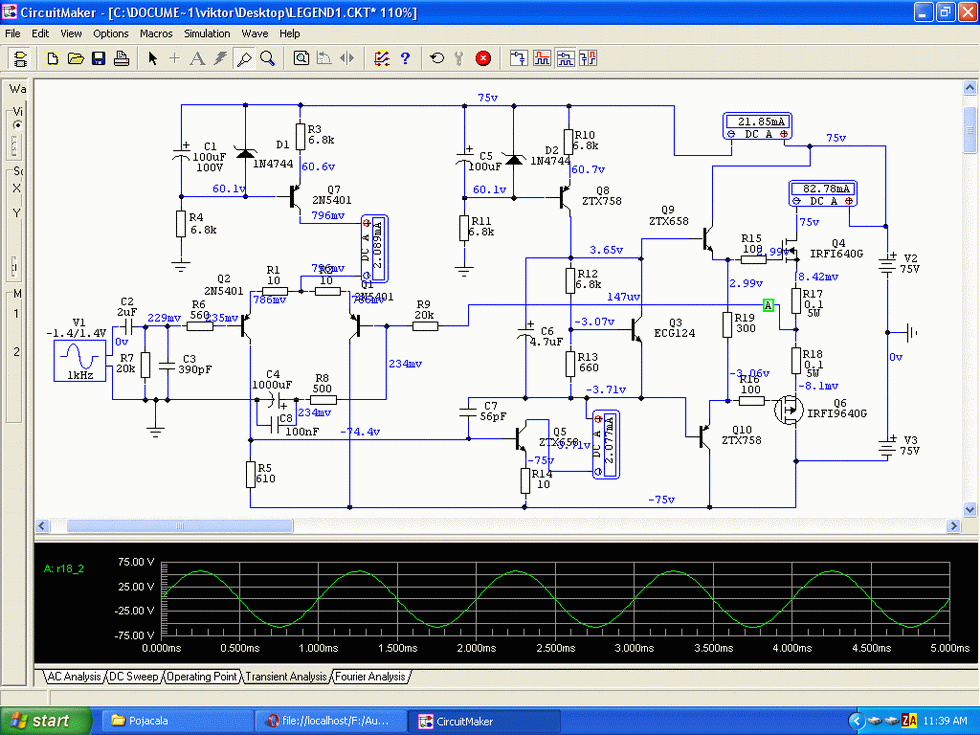
Task: Click waveform label A: r18_2
Action: click(x=64, y=569)
